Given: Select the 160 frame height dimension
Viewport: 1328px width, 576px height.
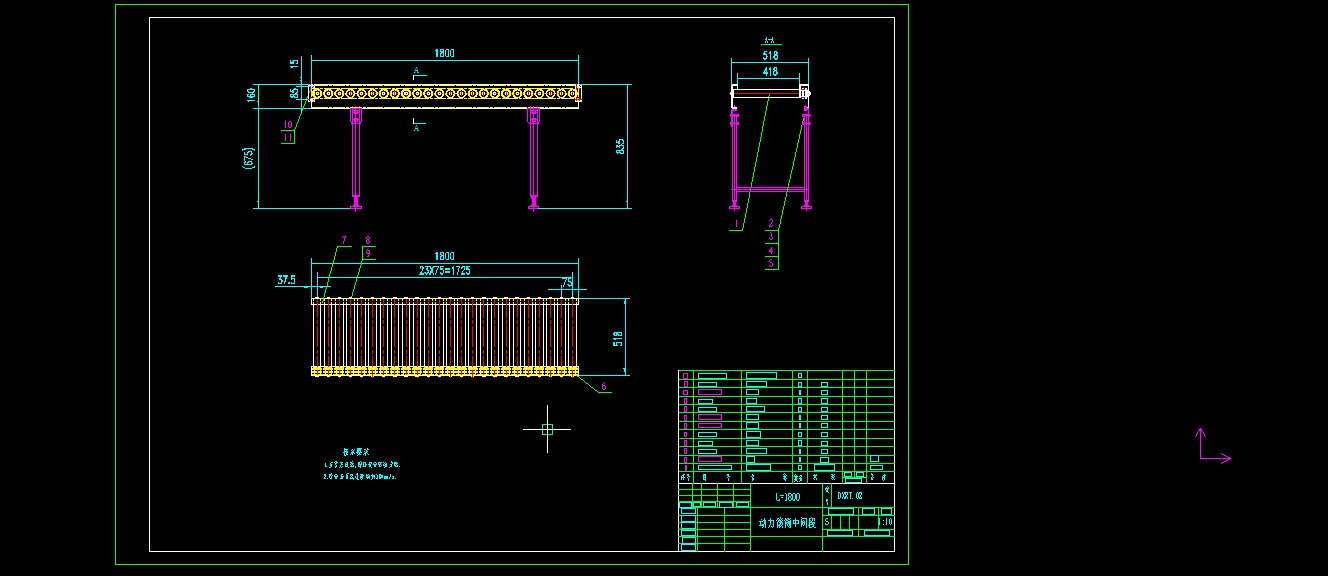Looking at the screenshot, I should [252, 94].
